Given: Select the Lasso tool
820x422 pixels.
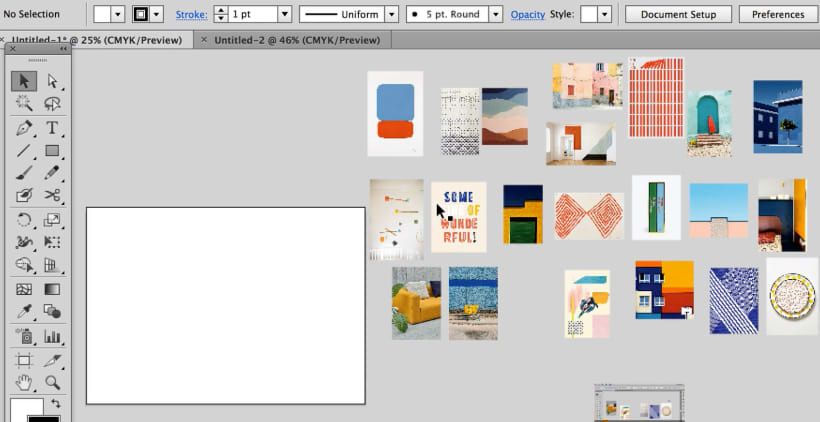Looking at the screenshot, I should point(52,103).
